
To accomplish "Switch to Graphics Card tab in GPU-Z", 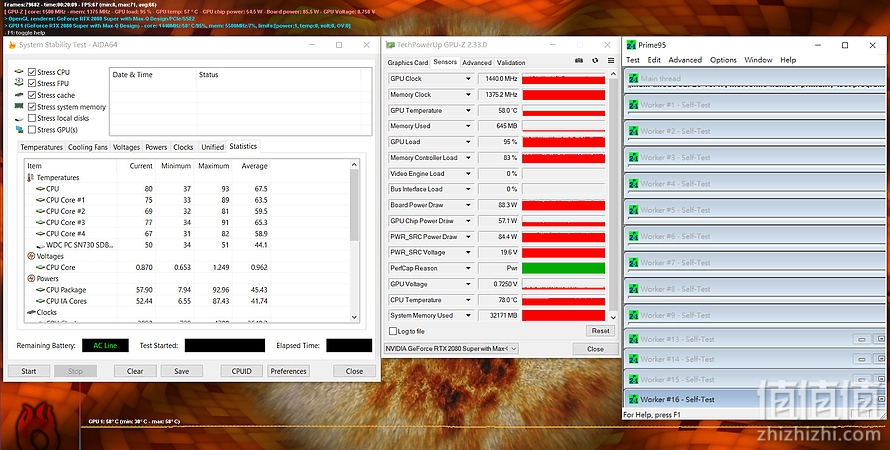I will point(408,62).
